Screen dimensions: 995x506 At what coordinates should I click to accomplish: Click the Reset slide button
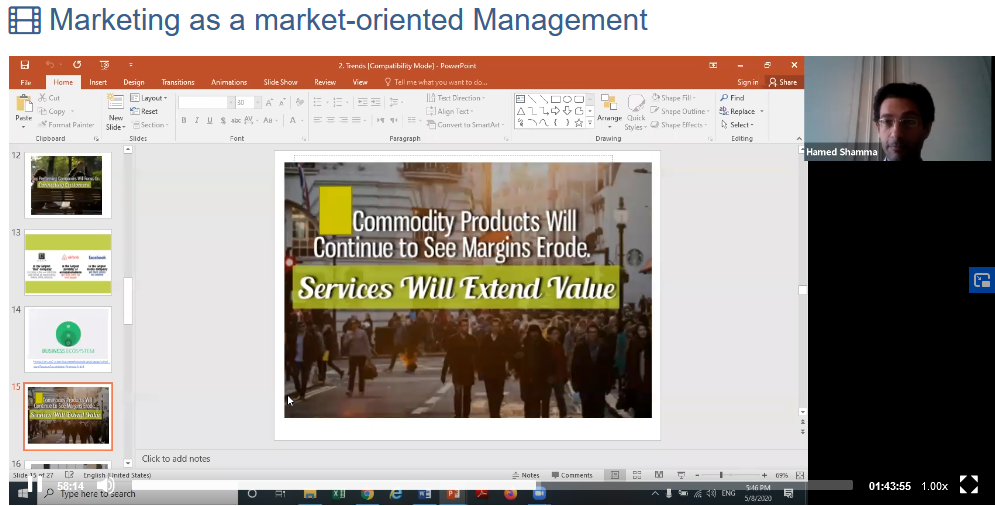click(145, 111)
